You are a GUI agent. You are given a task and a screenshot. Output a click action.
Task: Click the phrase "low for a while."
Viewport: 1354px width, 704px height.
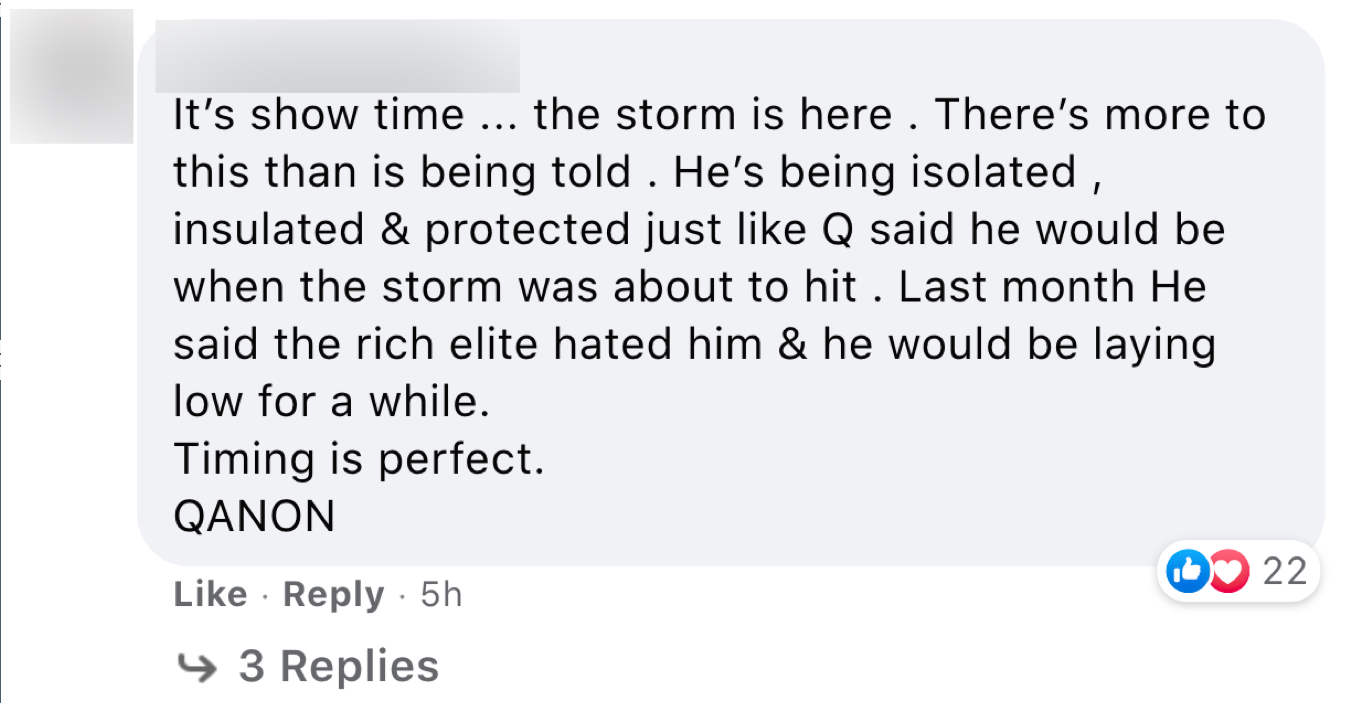(332, 402)
